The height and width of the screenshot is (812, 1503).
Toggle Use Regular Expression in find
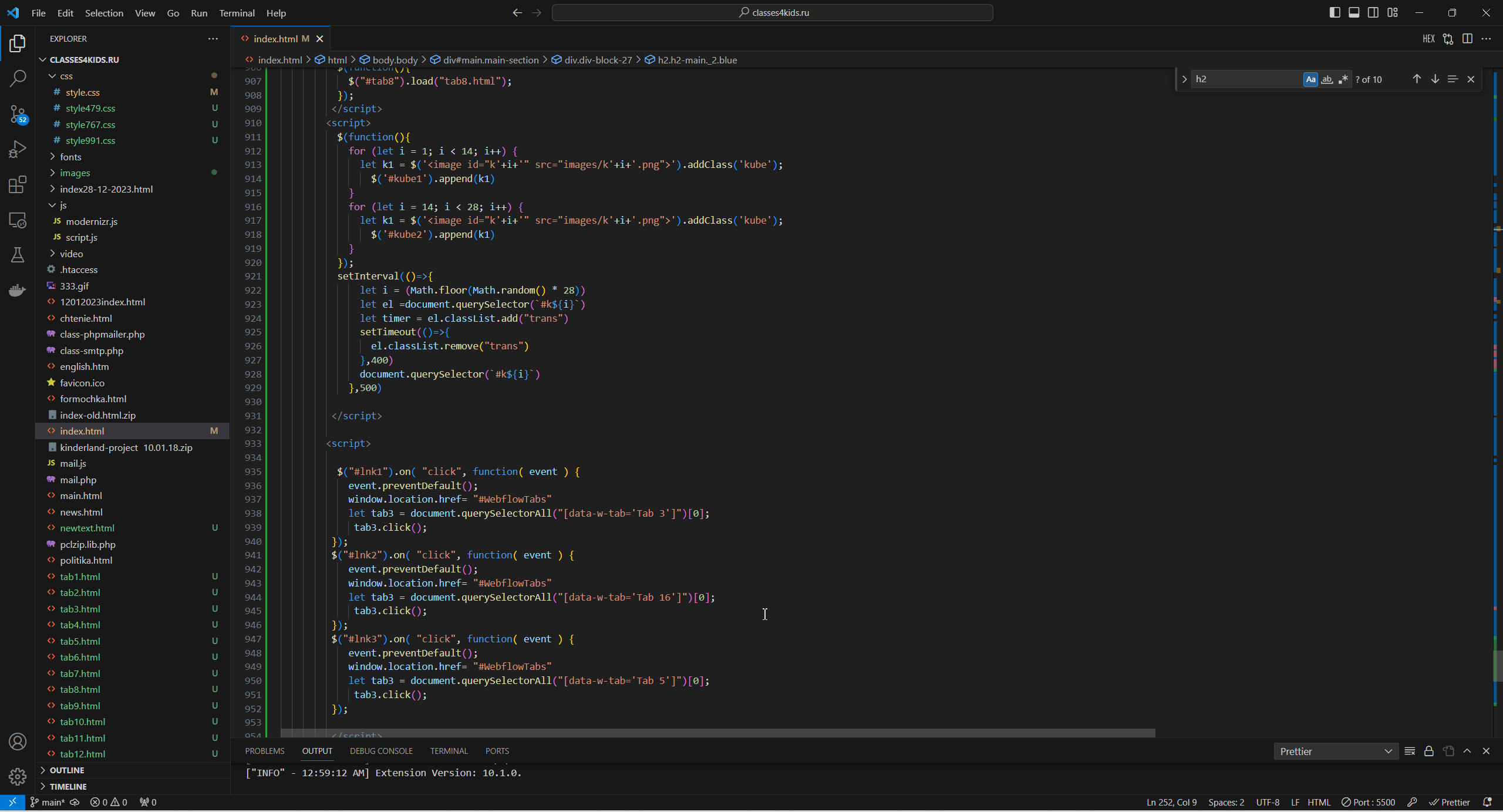coord(1343,79)
